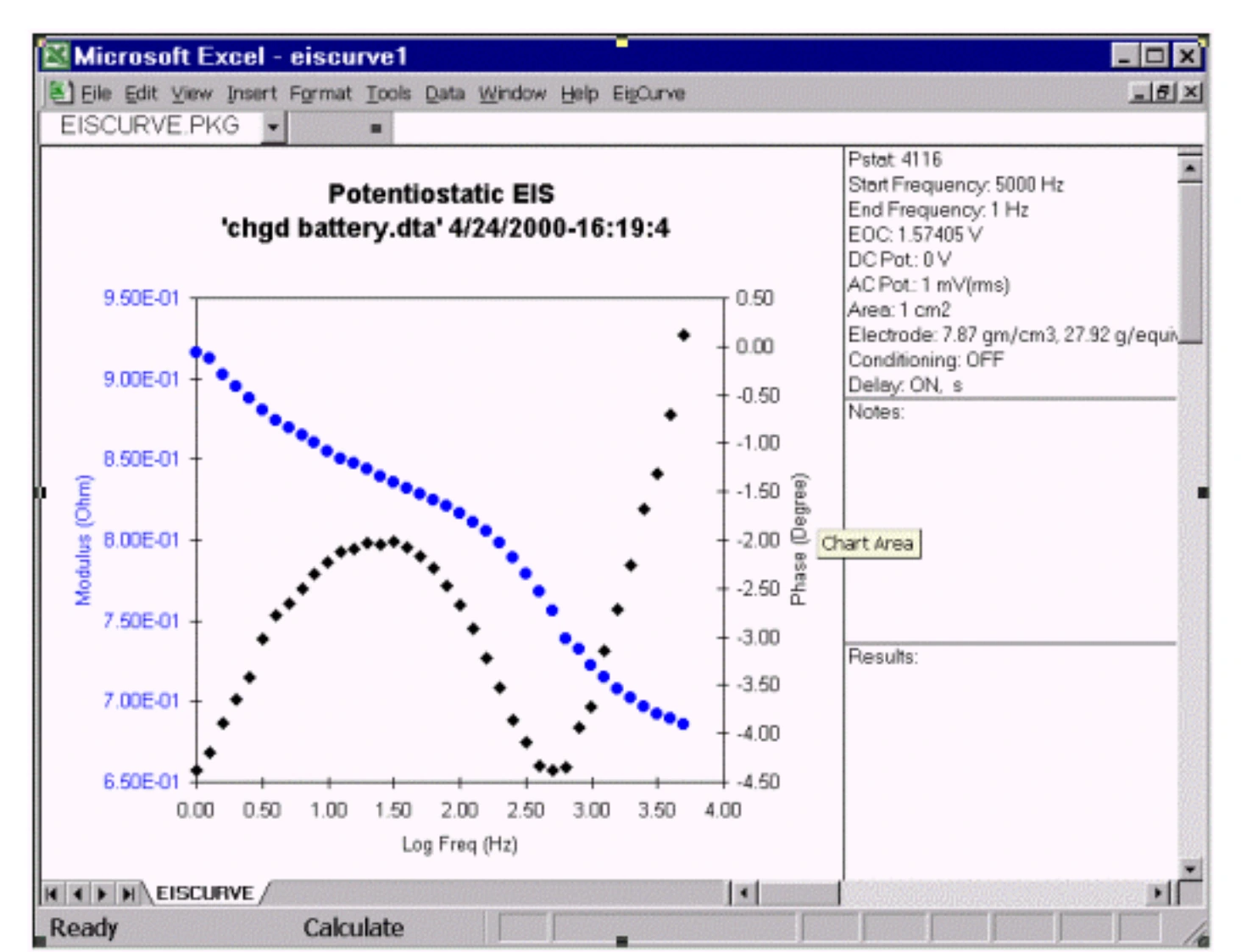Click the vertical scrollbar down arrow

pyautogui.click(x=1190, y=869)
